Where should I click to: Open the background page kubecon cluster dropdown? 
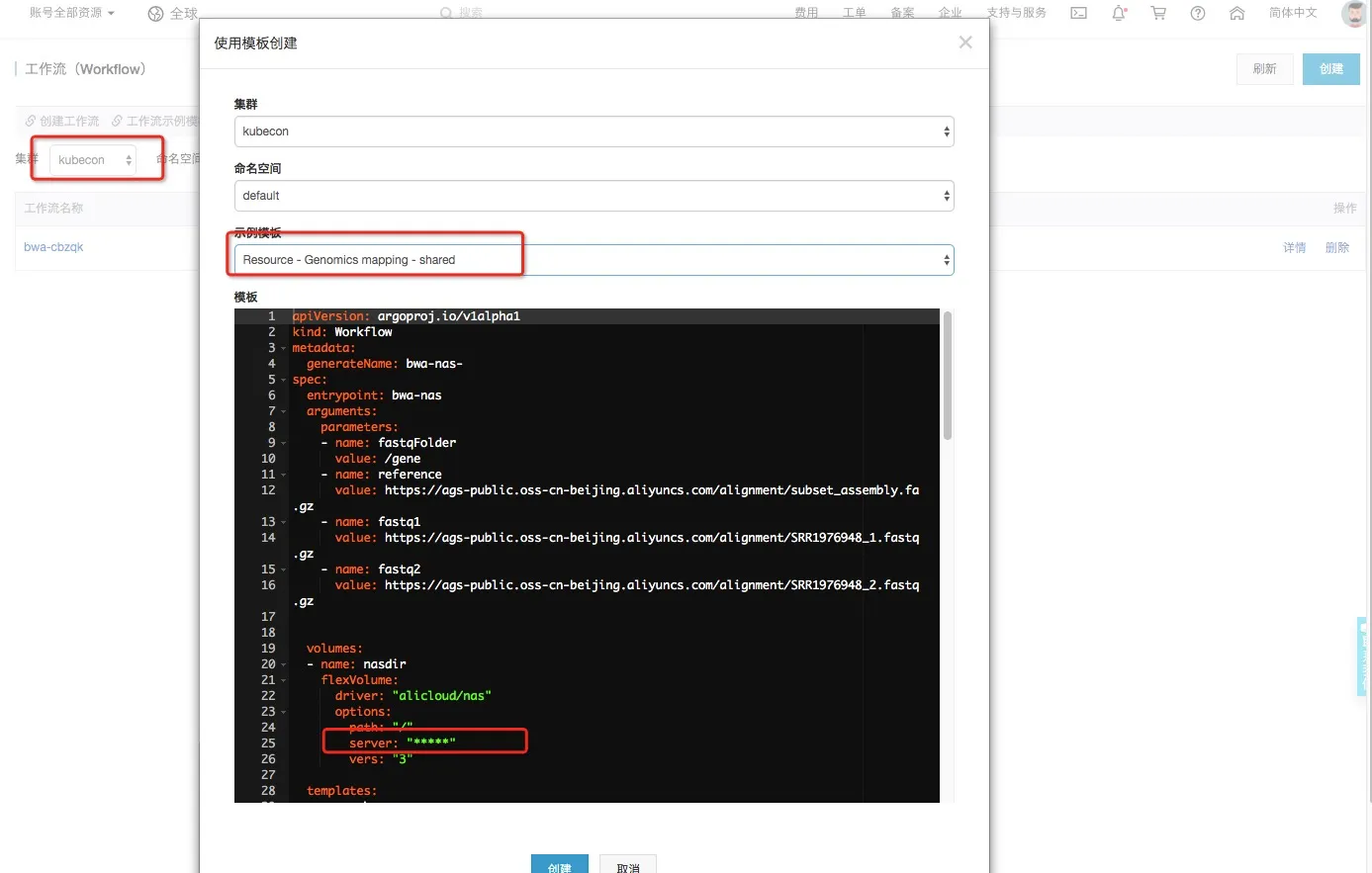[93, 160]
